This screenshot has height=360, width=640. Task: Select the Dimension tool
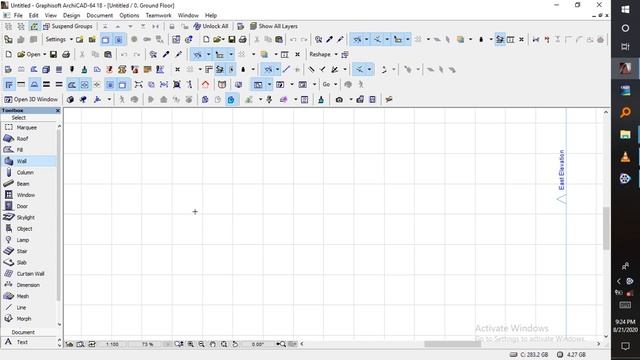click(x=29, y=285)
